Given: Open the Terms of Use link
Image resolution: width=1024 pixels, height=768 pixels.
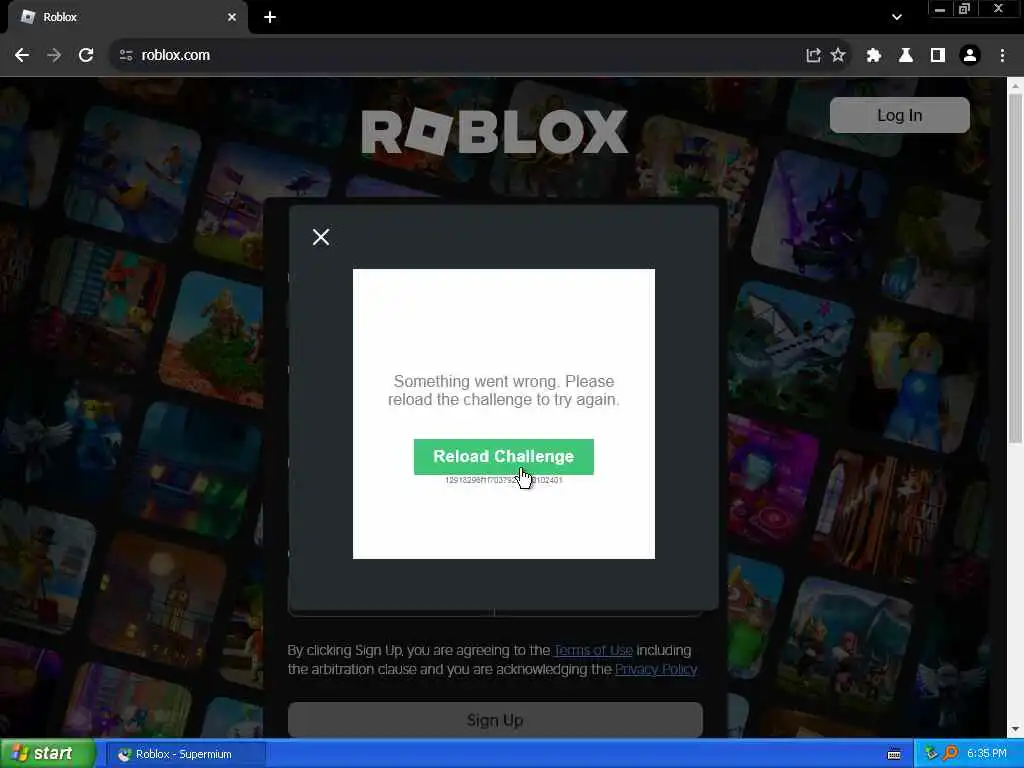Looking at the screenshot, I should [x=593, y=650].
